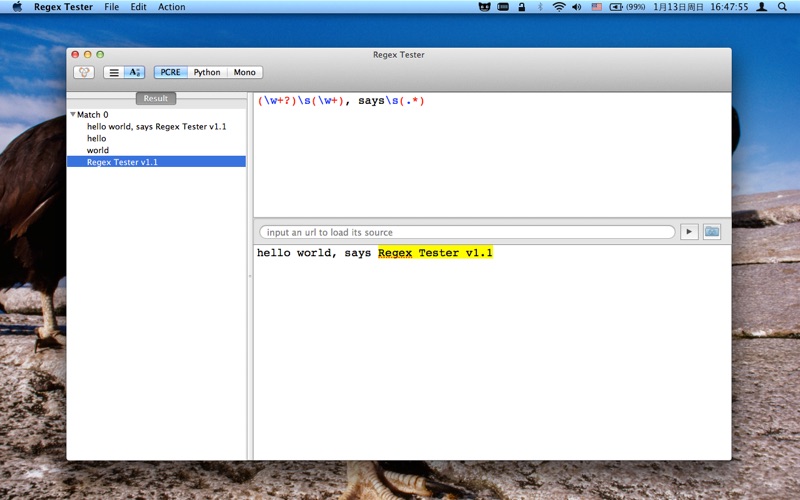Select the PCRE regex engine
Screen dimensions: 800x500
click(170, 72)
